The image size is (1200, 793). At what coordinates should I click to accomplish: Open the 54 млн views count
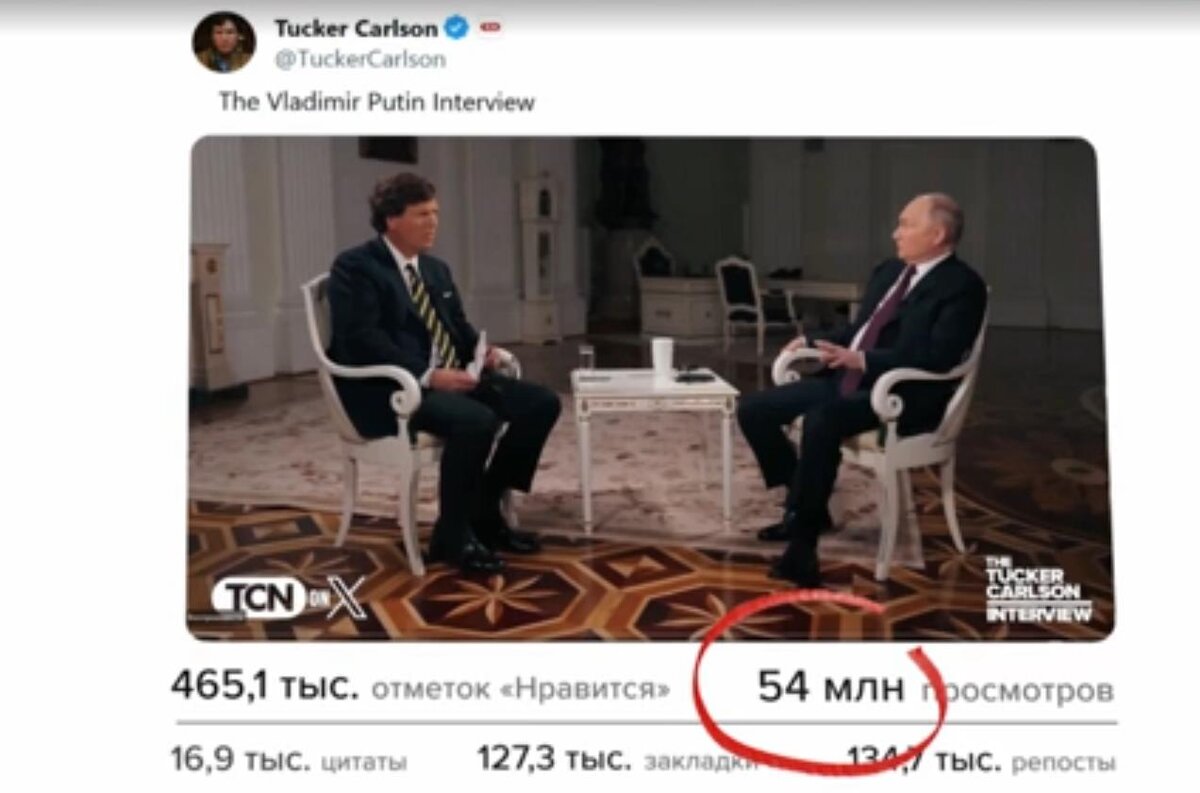830,688
